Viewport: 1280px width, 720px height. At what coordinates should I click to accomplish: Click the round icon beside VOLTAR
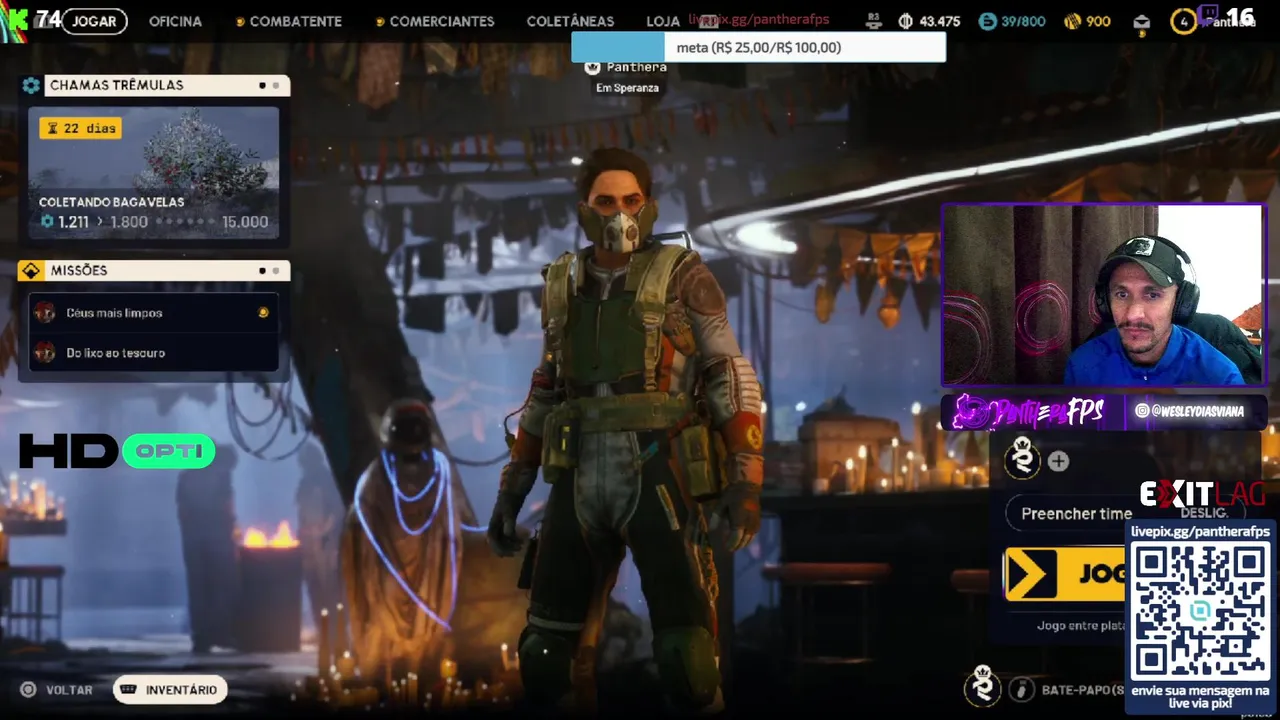click(x=28, y=690)
